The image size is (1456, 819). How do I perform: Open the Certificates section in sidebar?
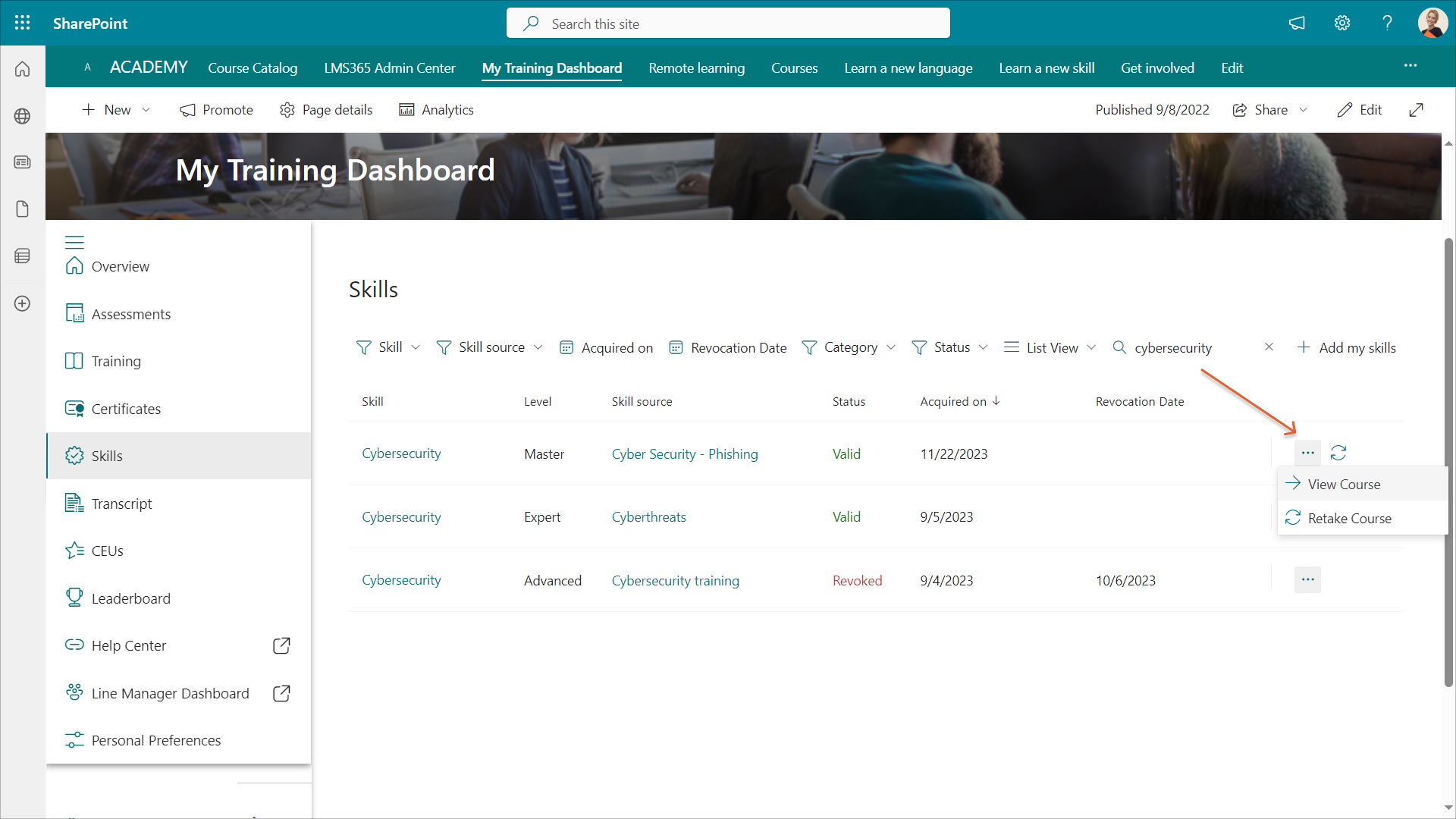tap(126, 409)
